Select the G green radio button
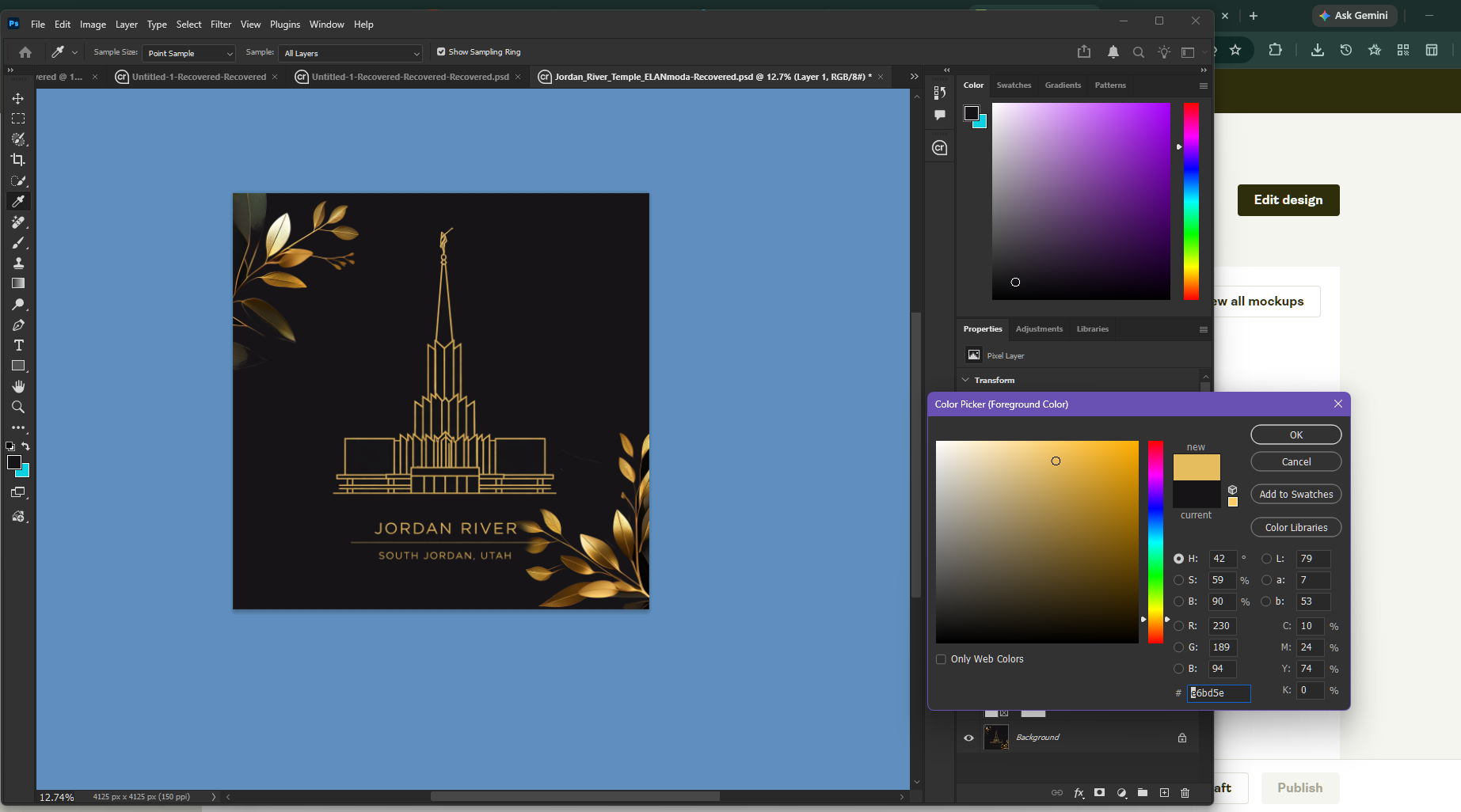 [1178, 647]
